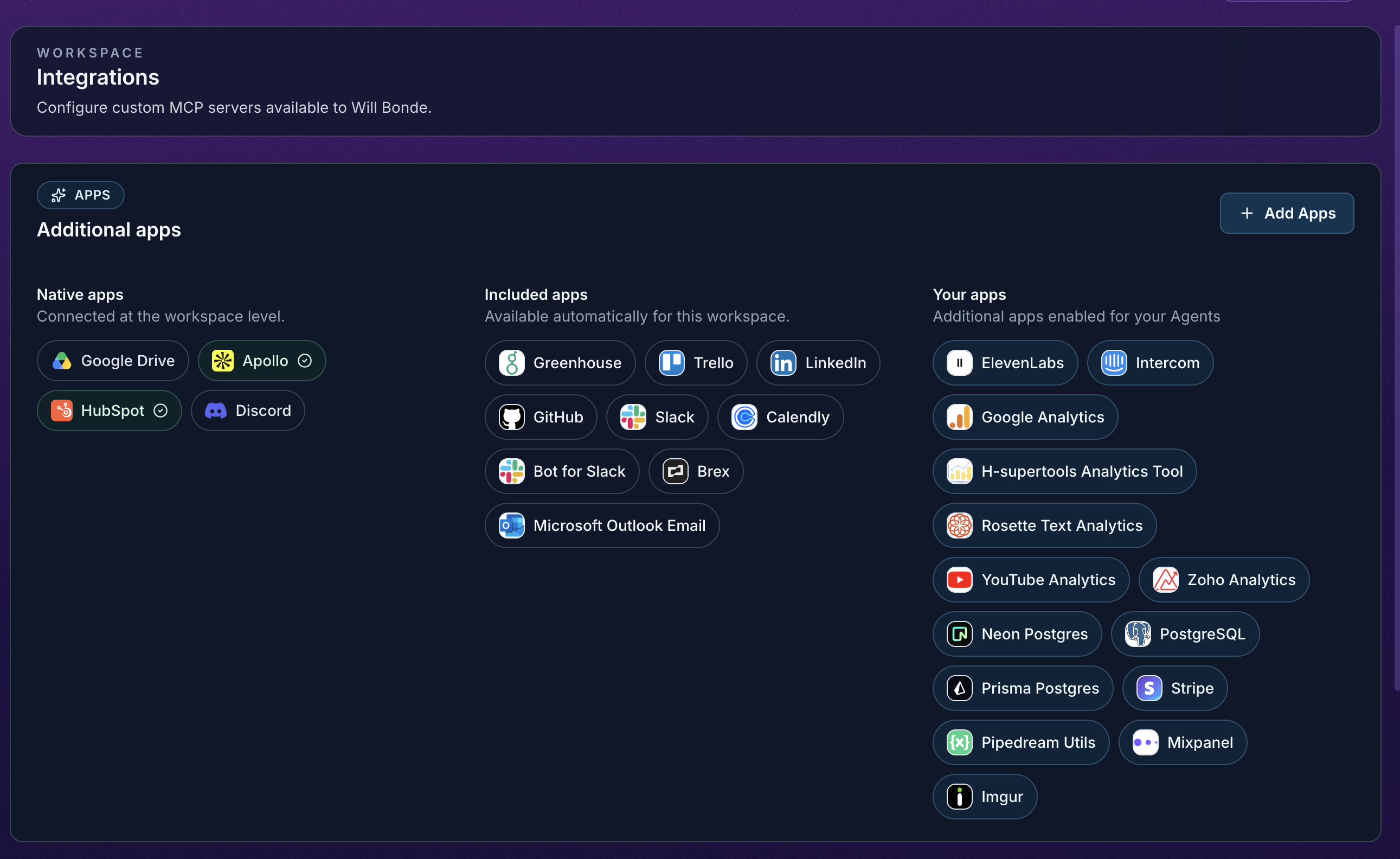1400x859 pixels.
Task: Click the 'Native apps' heading
Action: (80, 294)
